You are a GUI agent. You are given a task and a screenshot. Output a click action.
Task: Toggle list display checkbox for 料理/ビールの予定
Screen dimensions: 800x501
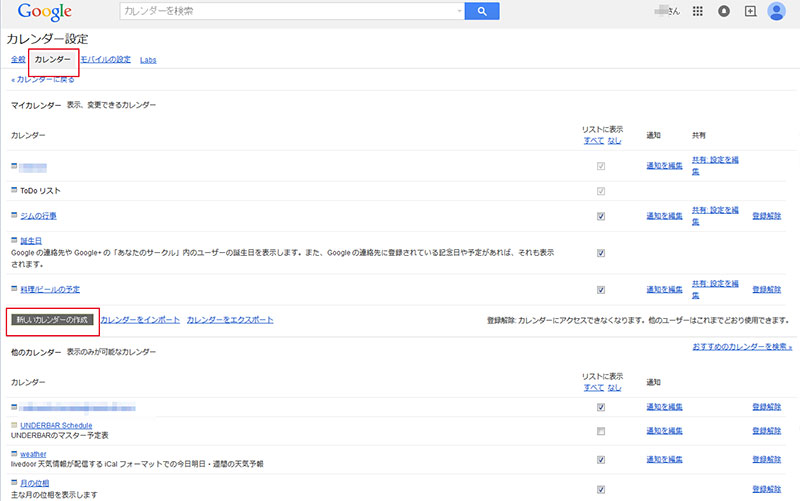click(601, 290)
